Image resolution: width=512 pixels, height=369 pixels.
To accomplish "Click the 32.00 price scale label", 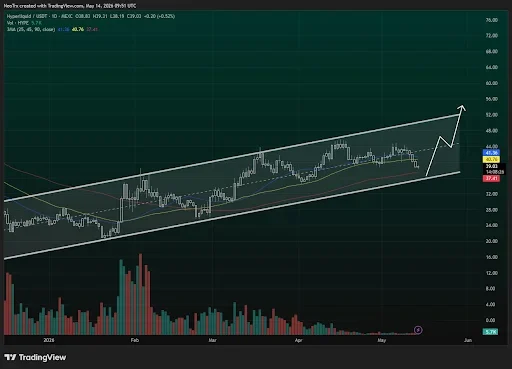I will point(492,194).
